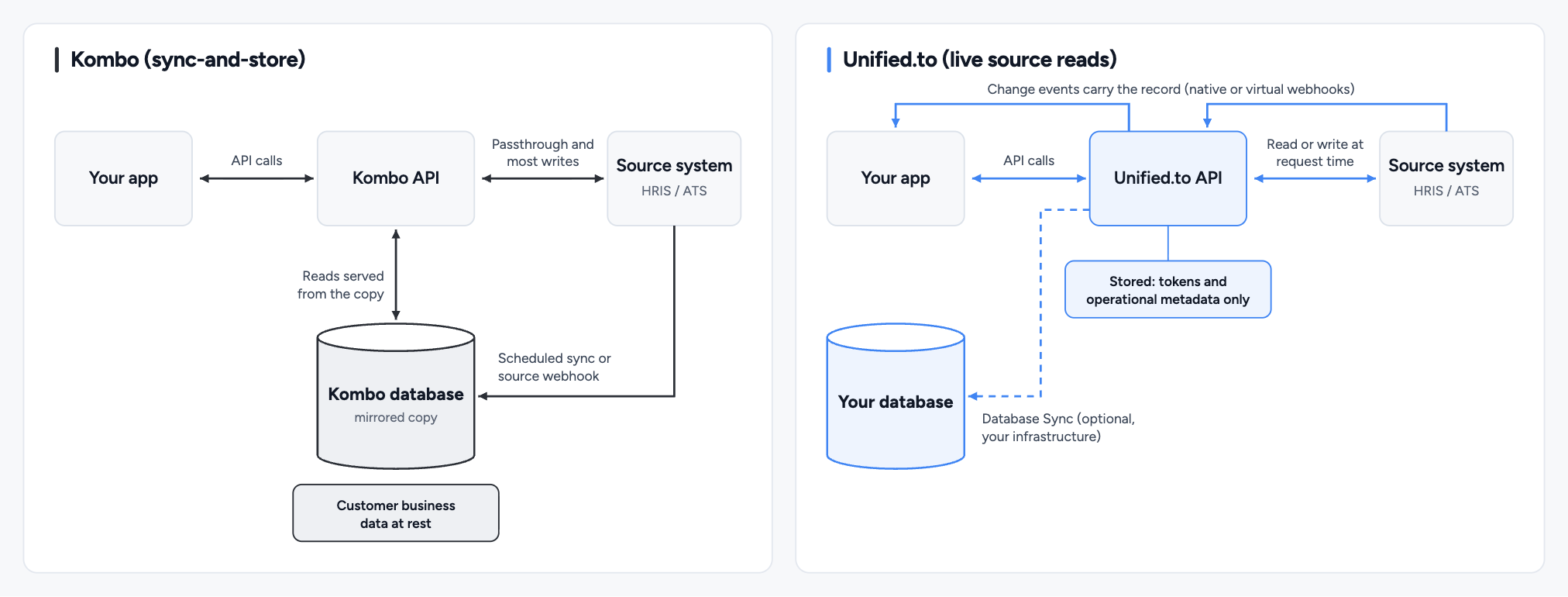This screenshot has height=597, width=1568.
Task: Select the "Unified.to API" box
Action: 1168,178
